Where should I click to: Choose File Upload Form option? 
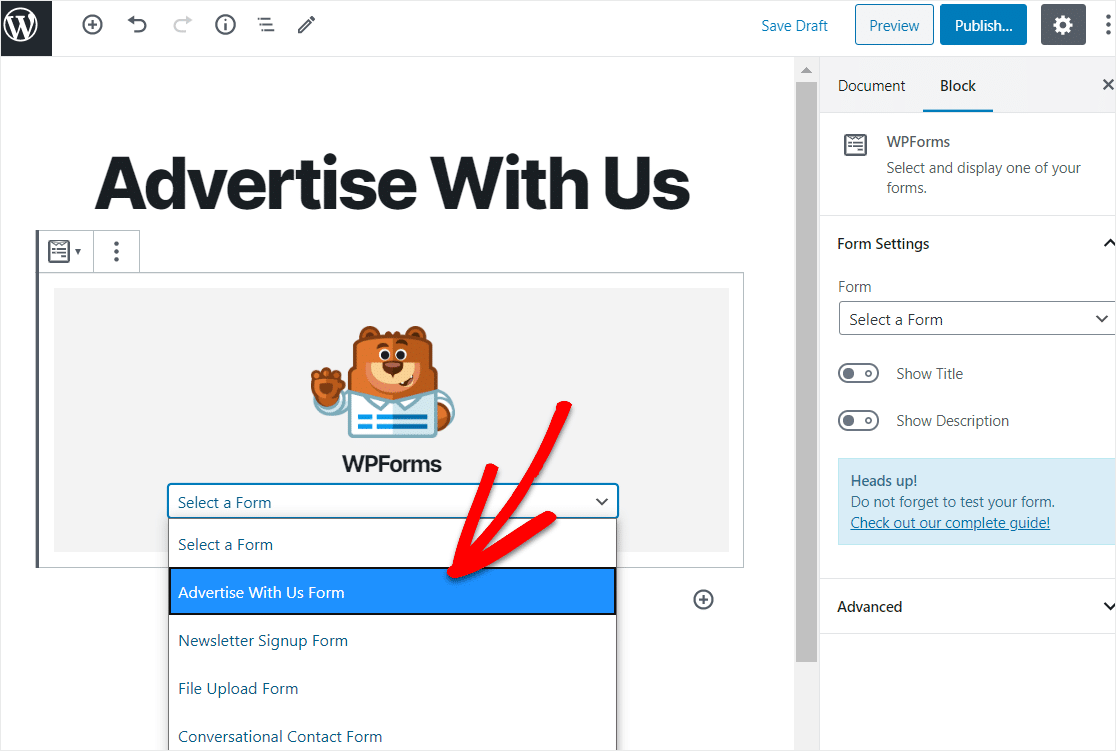point(392,688)
